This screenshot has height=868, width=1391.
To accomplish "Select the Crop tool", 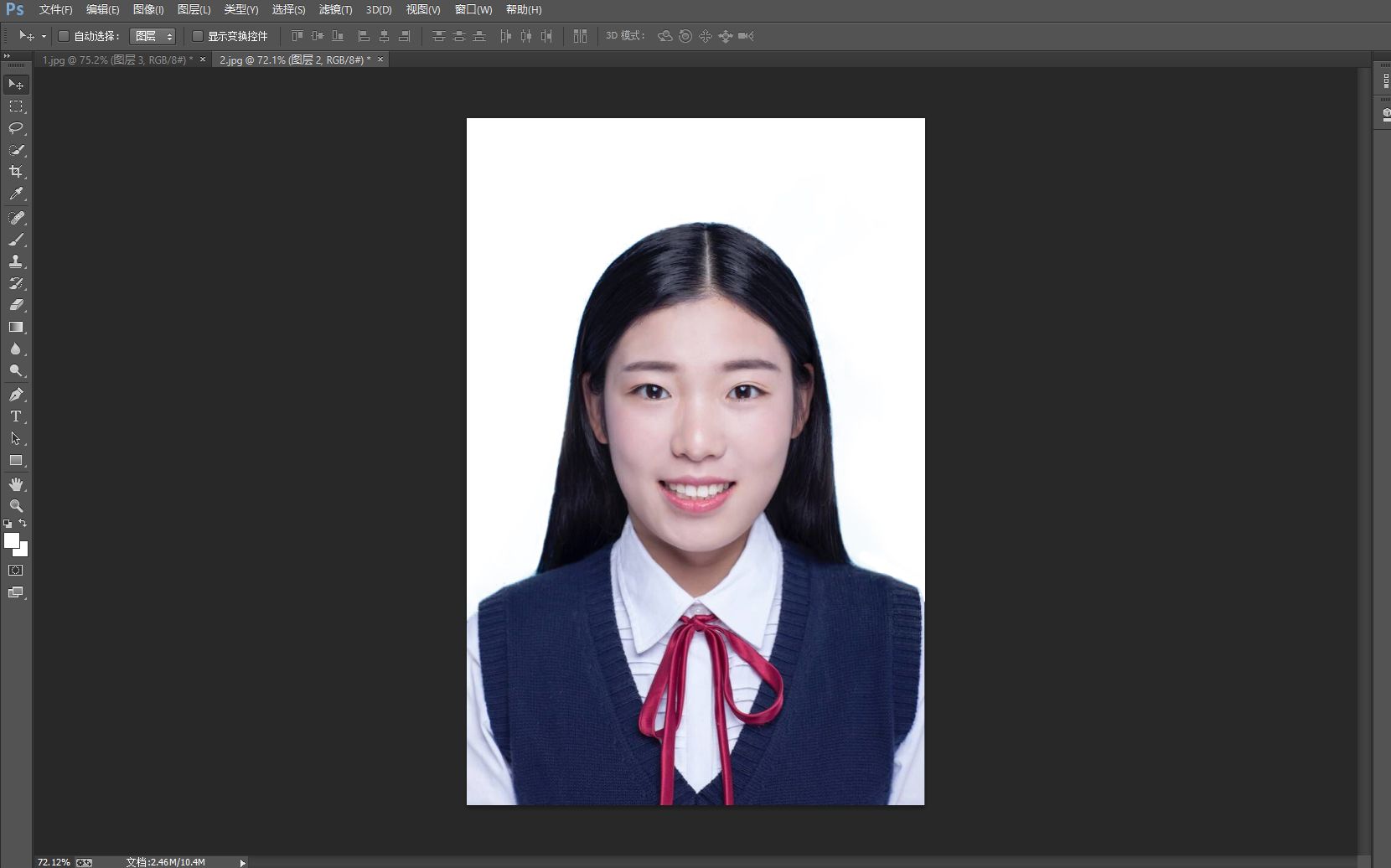I will [x=16, y=172].
